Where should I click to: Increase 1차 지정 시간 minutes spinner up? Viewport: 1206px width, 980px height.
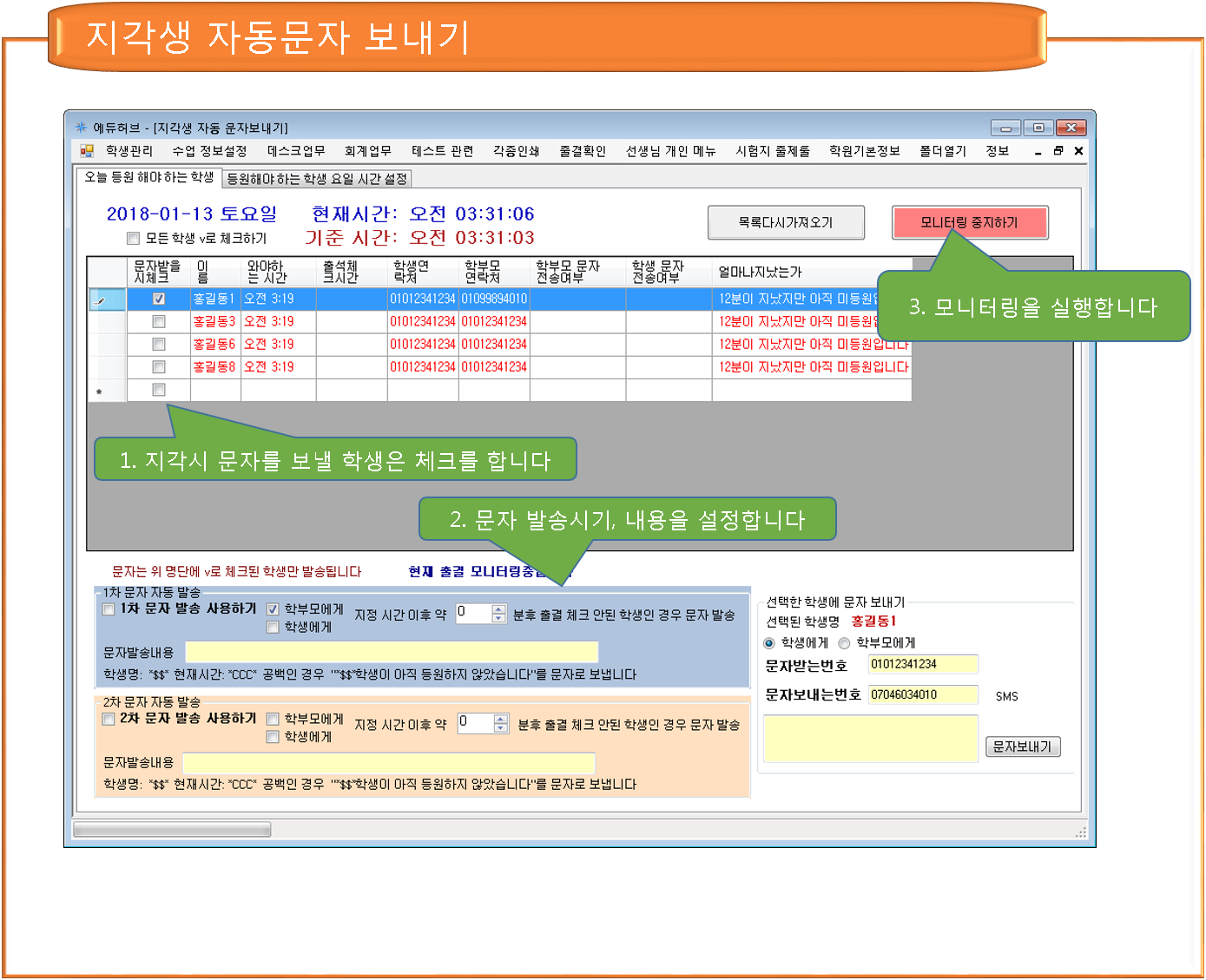point(499,608)
